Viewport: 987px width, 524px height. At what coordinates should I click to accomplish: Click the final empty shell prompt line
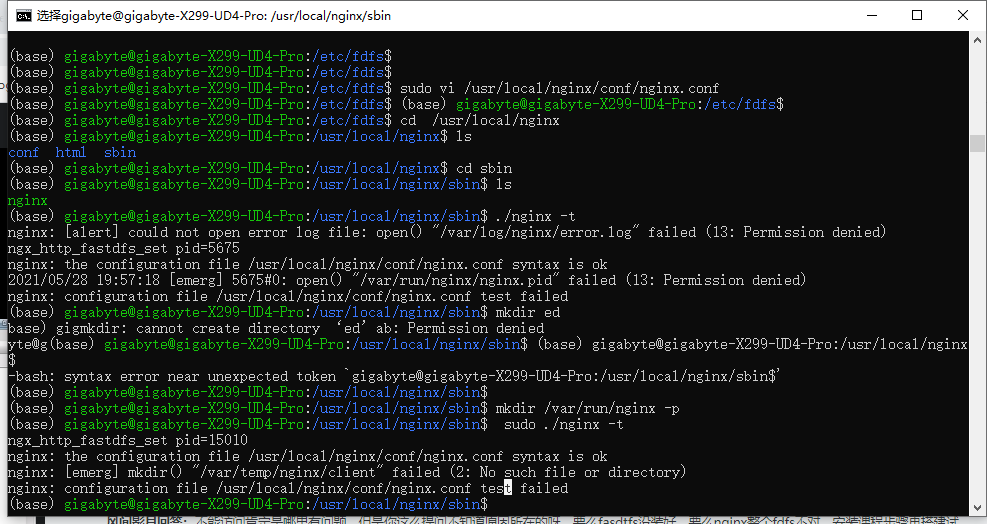click(249, 504)
